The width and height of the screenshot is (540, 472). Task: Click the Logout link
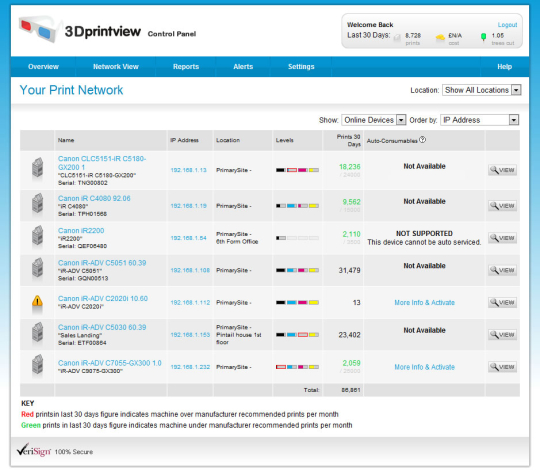point(507,25)
